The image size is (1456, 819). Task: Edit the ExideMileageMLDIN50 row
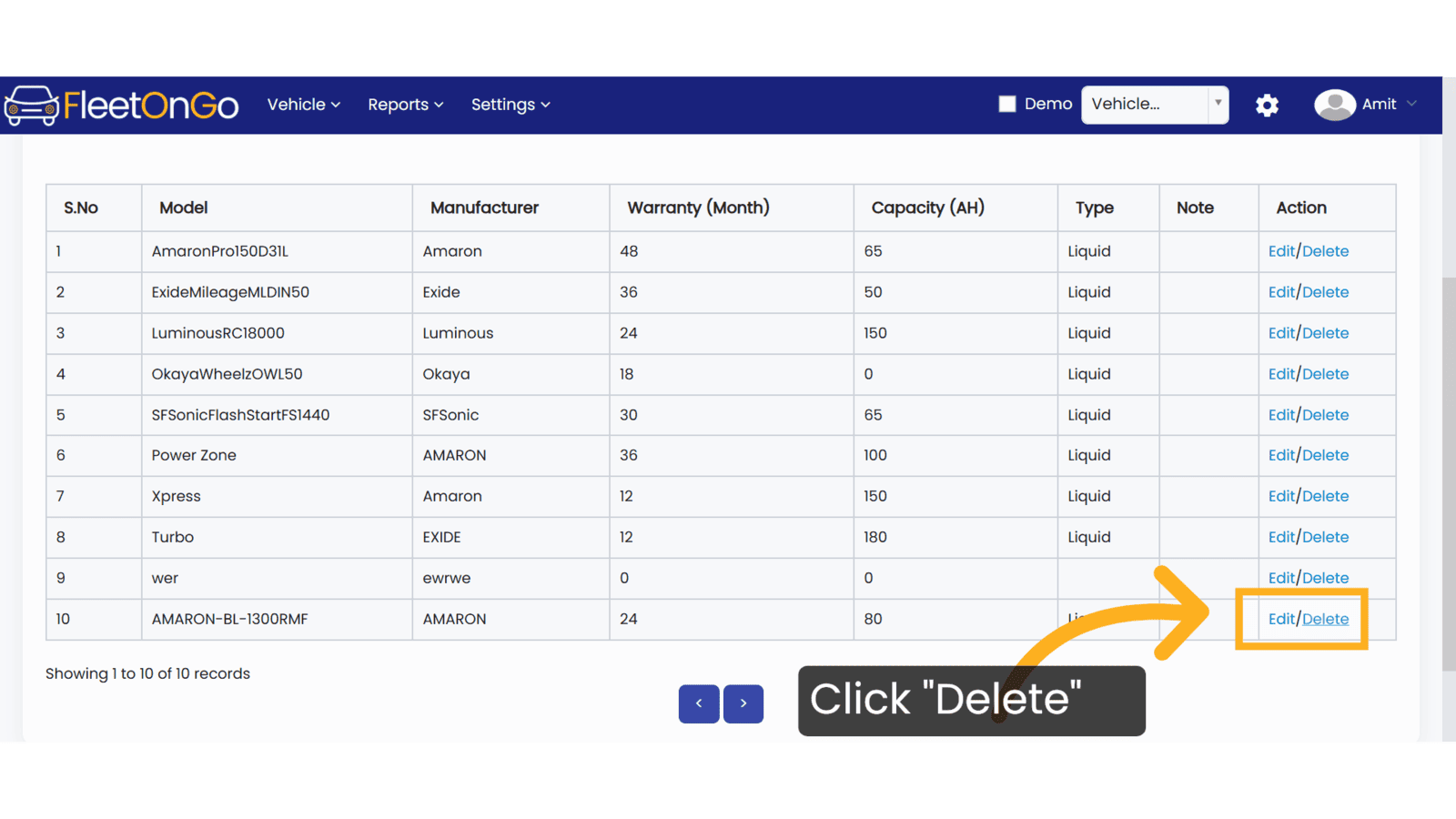[x=1281, y=292]
